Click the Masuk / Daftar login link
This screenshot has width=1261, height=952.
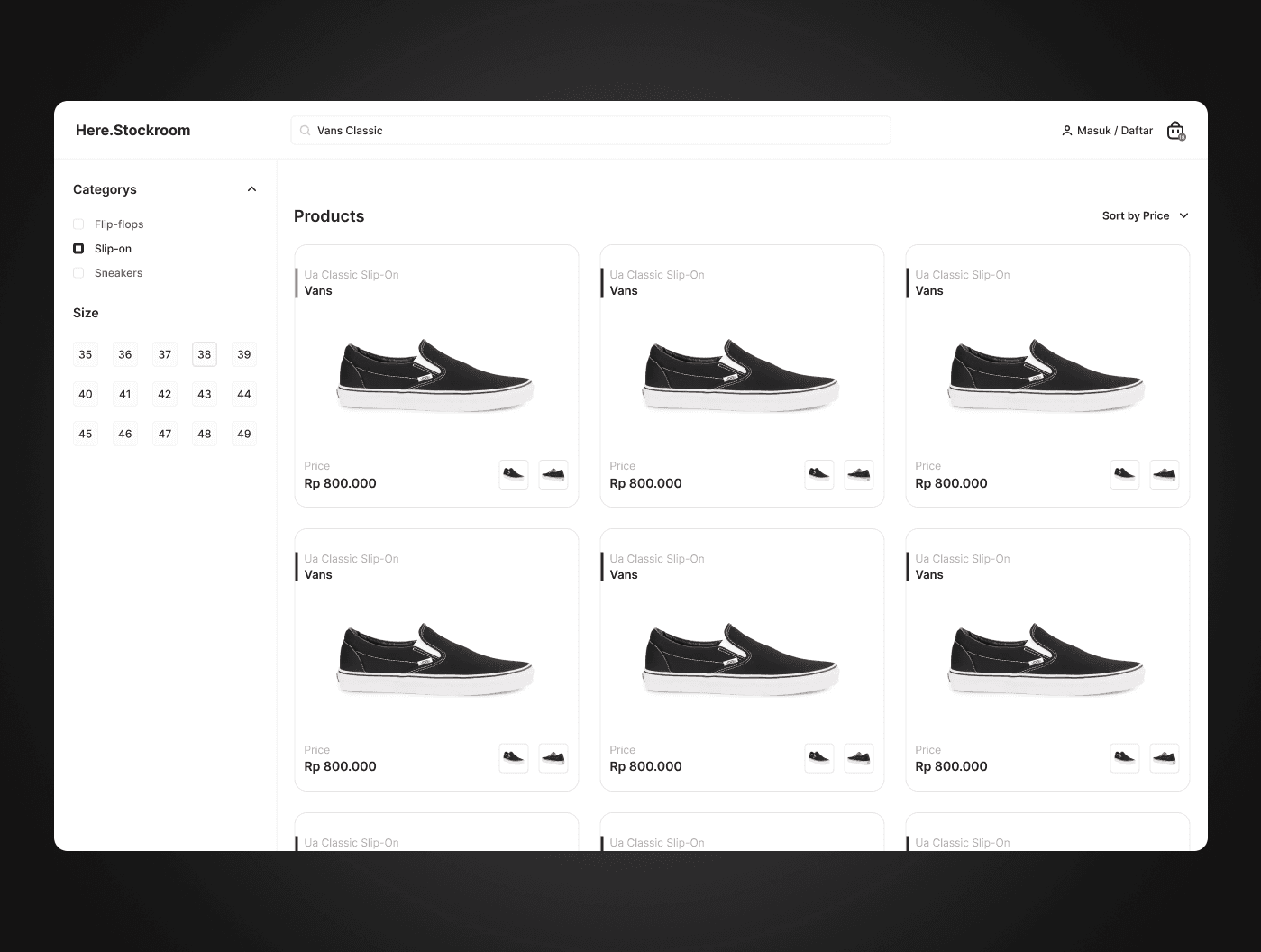tap(1114, 131)
